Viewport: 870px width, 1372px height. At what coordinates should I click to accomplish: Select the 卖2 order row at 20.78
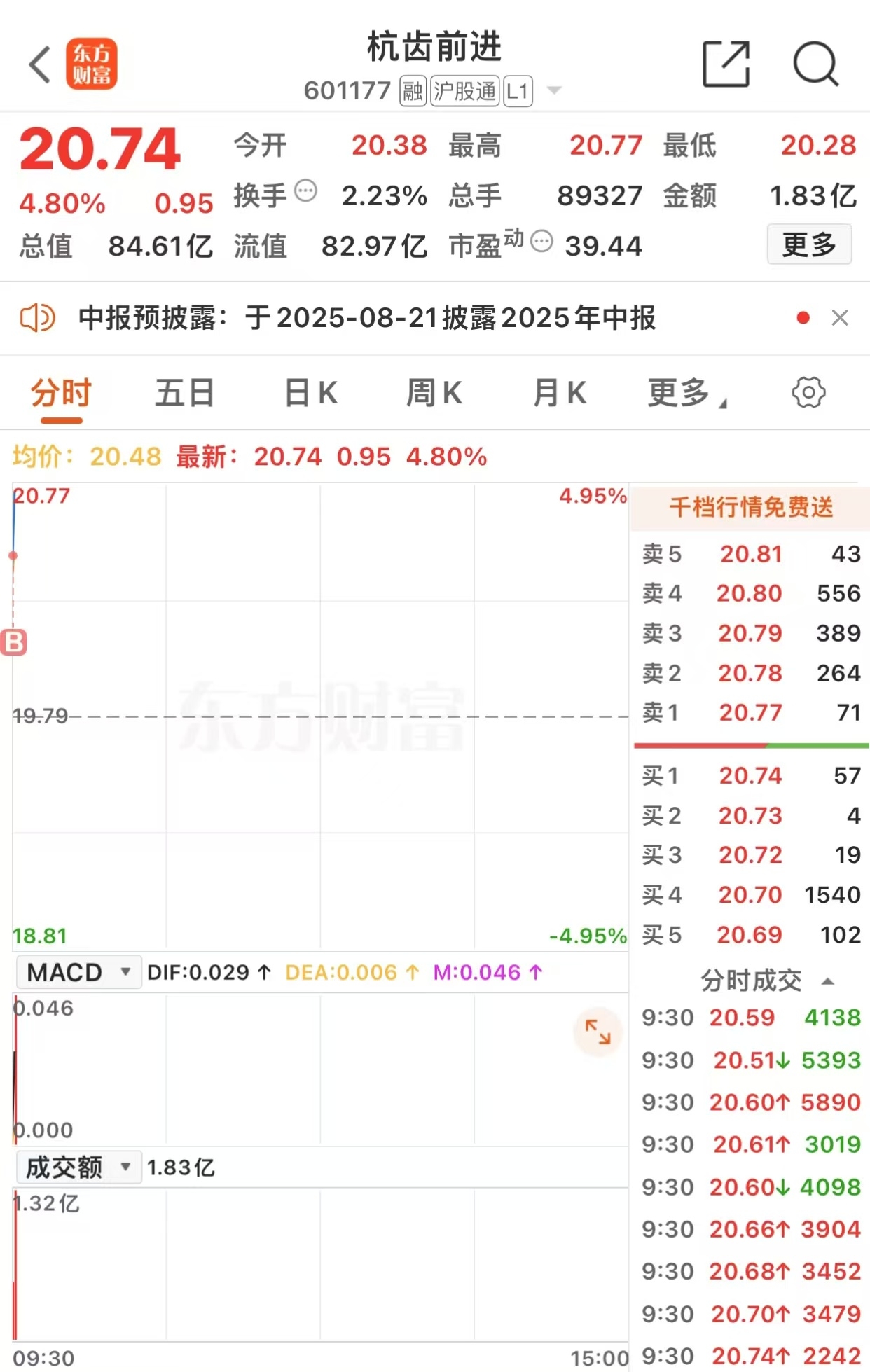click(751, 673)
